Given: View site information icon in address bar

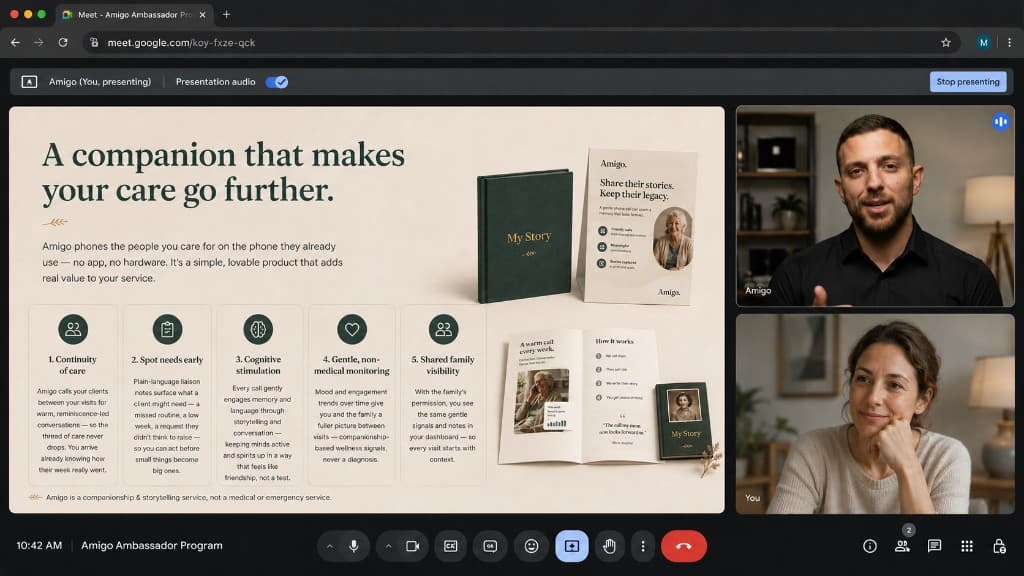Looking at the screenshot, I should (x=94, y=42).
